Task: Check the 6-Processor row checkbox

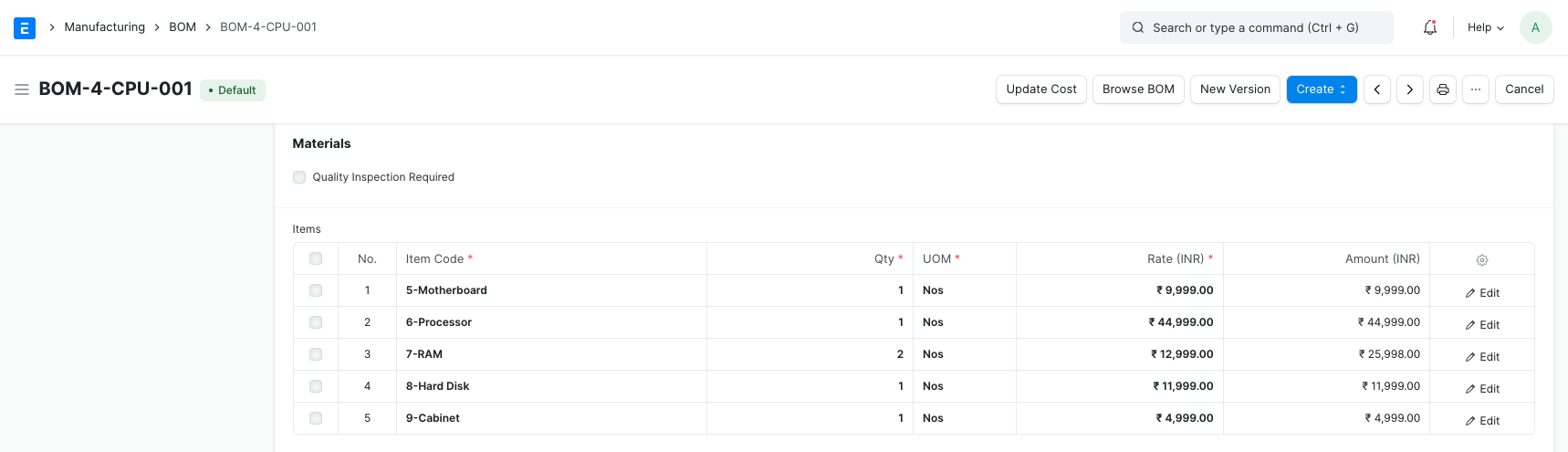Action: [x=316, y=322]
